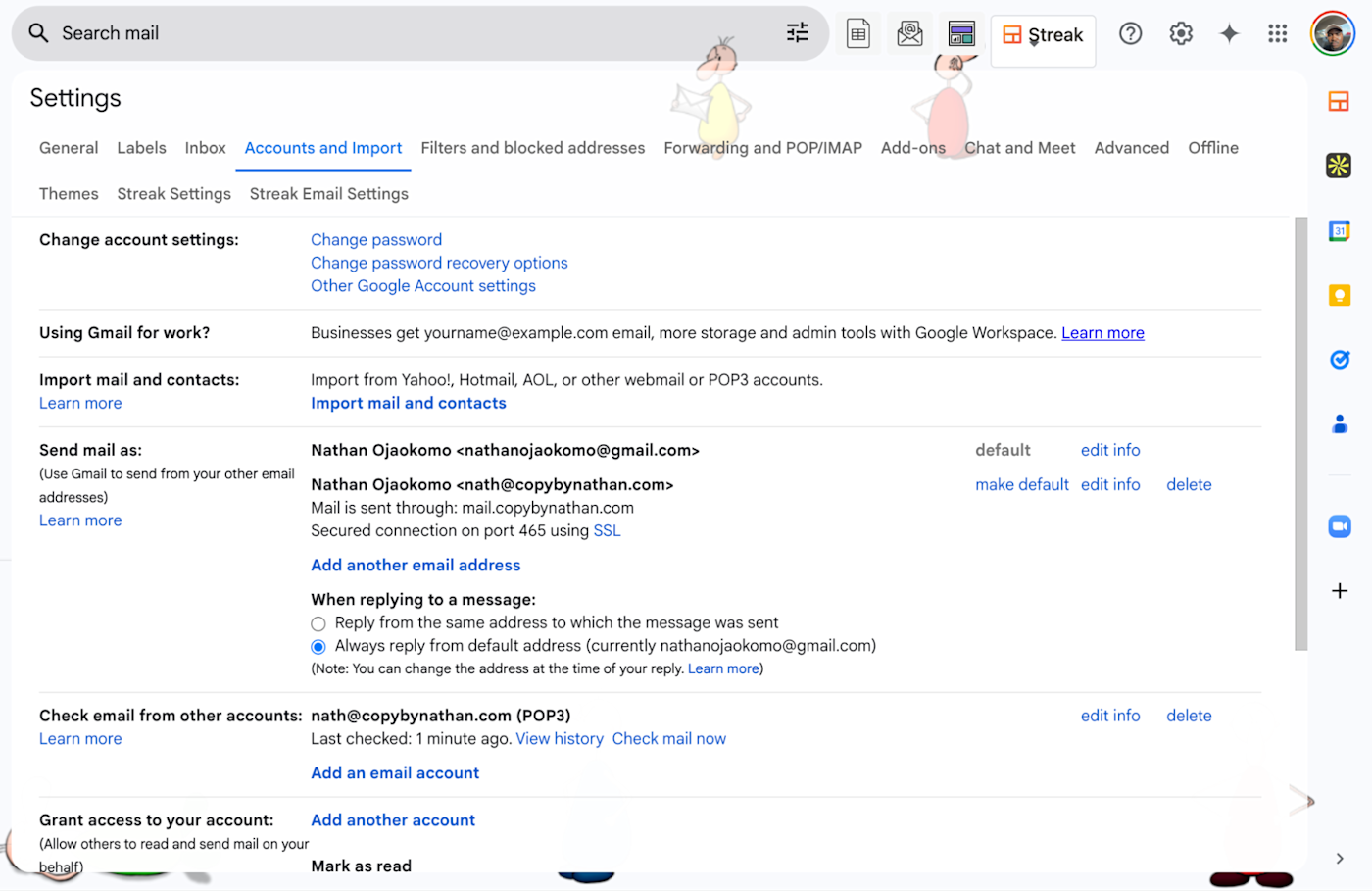Open Google Tasks in side panel

coord(1339,360)
